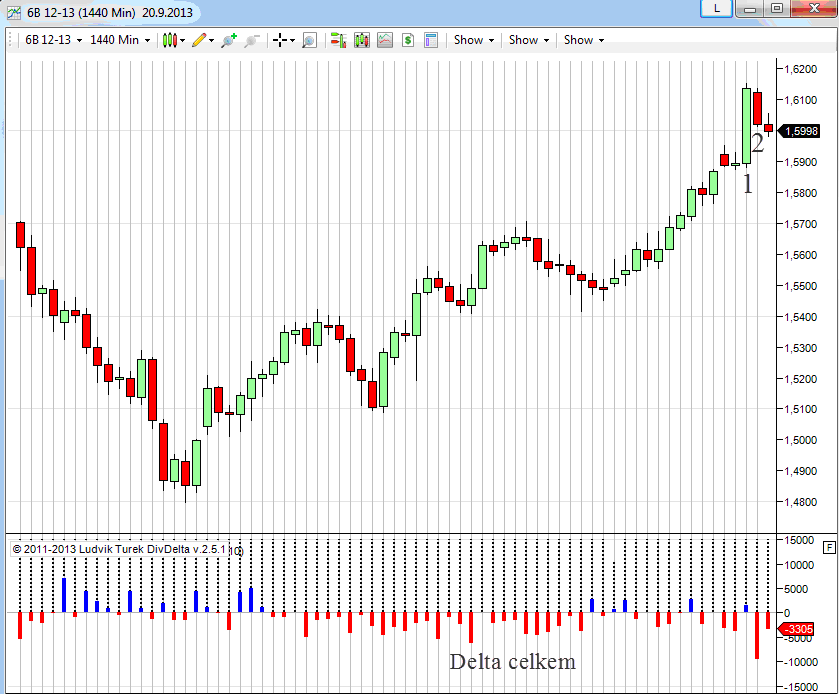This screenshot has width=839, height=694.
Task: Click the L link button in title bar
Action: point(716,8)
